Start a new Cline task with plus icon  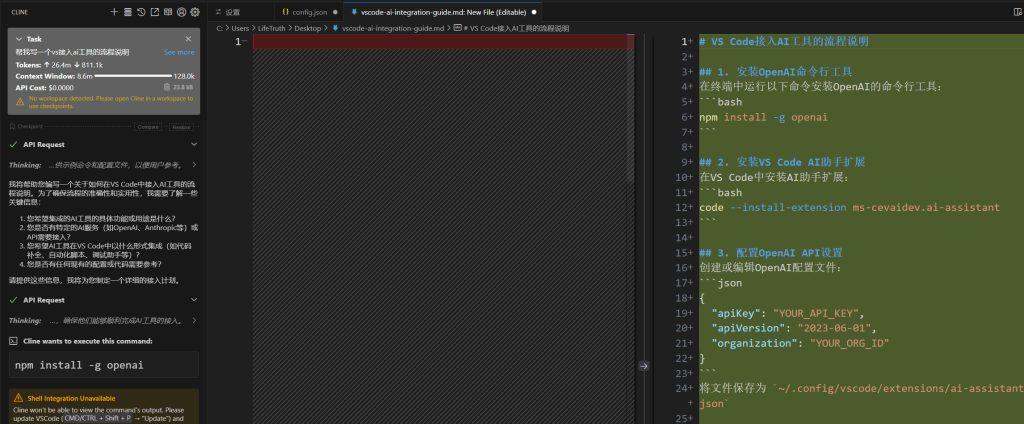(x=114, y=12)
